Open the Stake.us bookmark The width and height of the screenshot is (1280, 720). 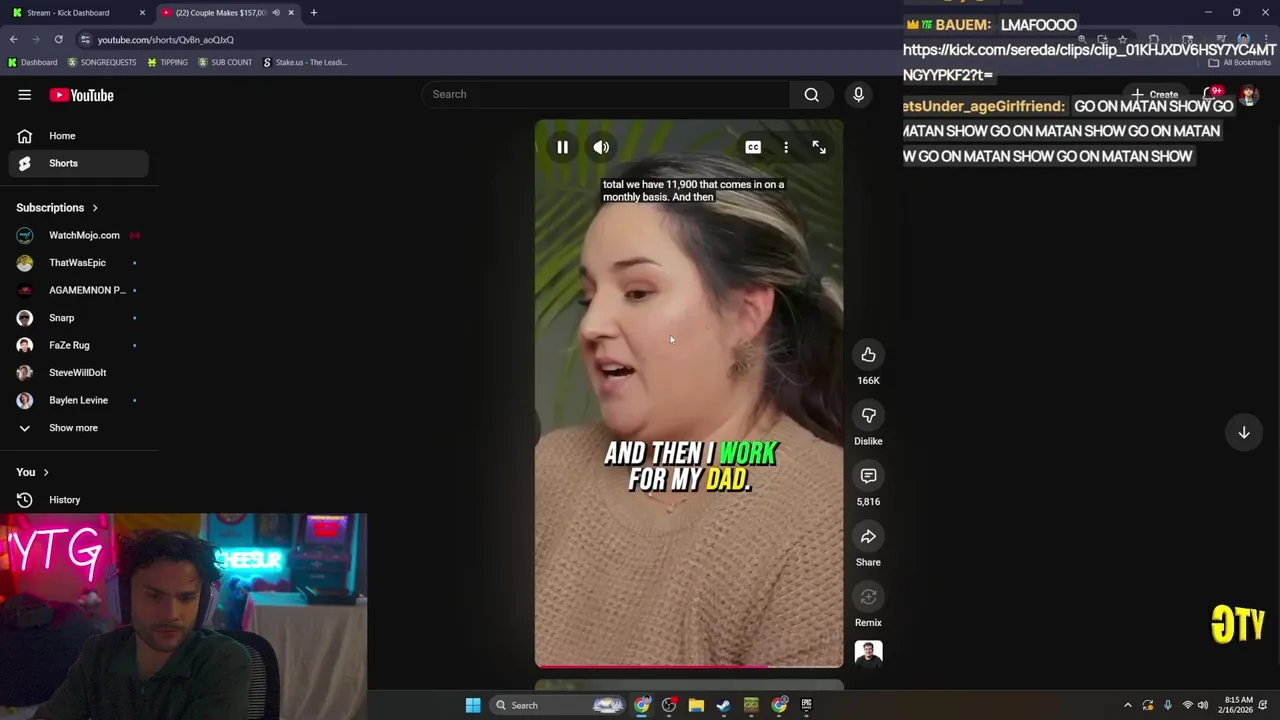click(305, 62)
